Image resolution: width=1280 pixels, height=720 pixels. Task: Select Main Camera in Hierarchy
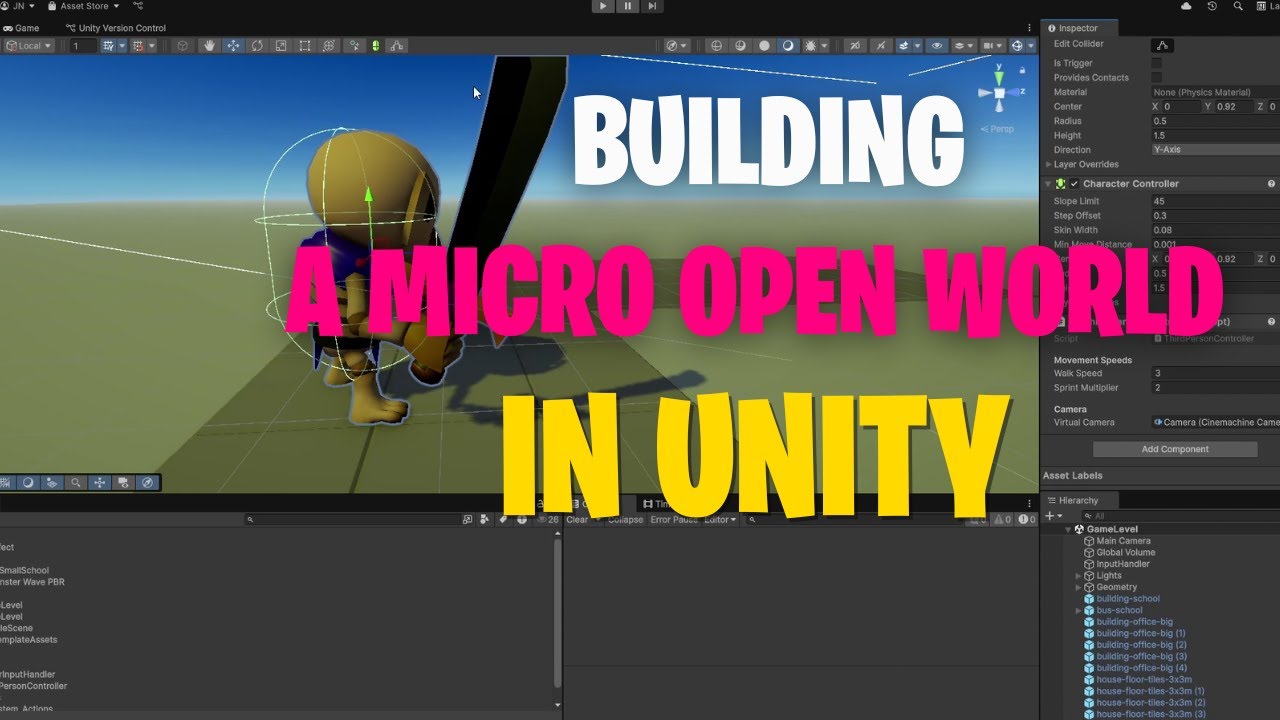click(x=1123, y=541)
